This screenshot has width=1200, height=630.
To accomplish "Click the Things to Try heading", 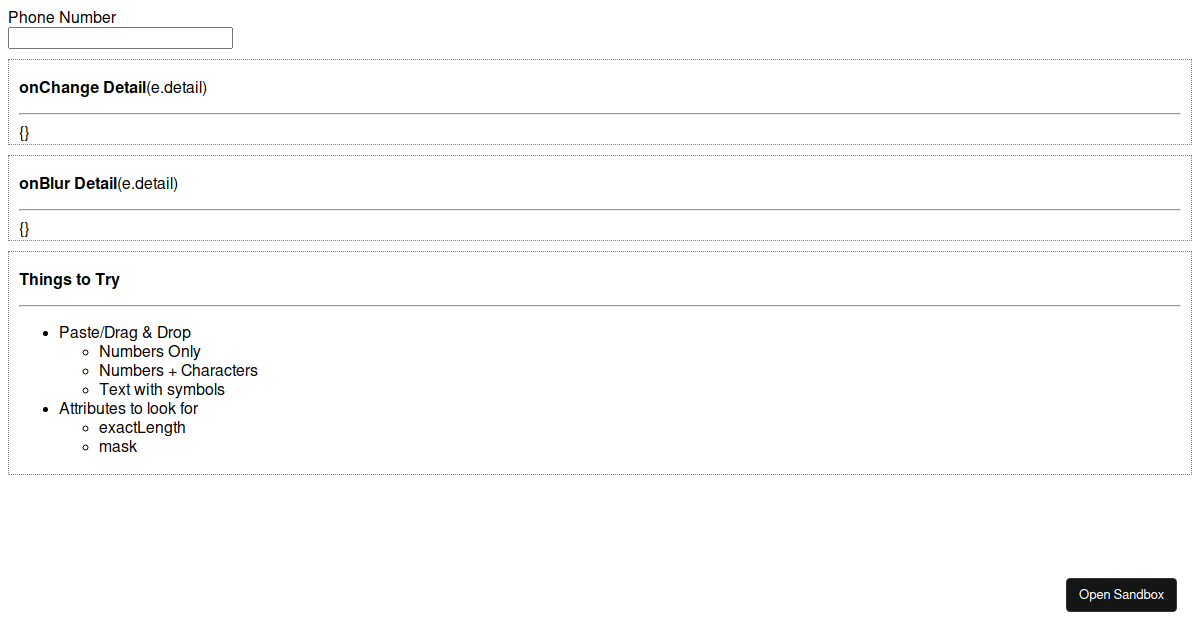I will (x=69, y=280).
